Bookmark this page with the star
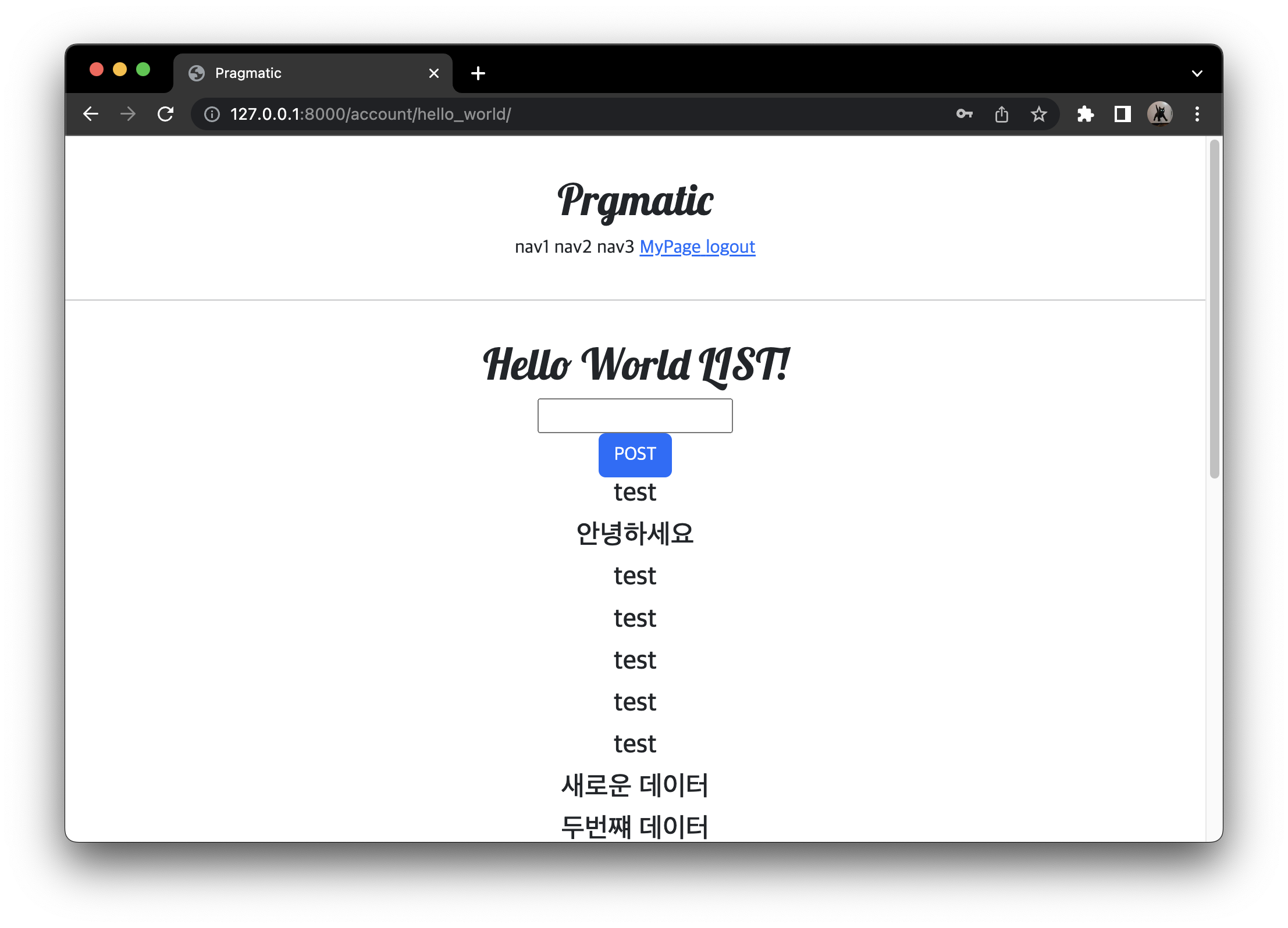The image size is (1288, 928). tap(1038, 114)
